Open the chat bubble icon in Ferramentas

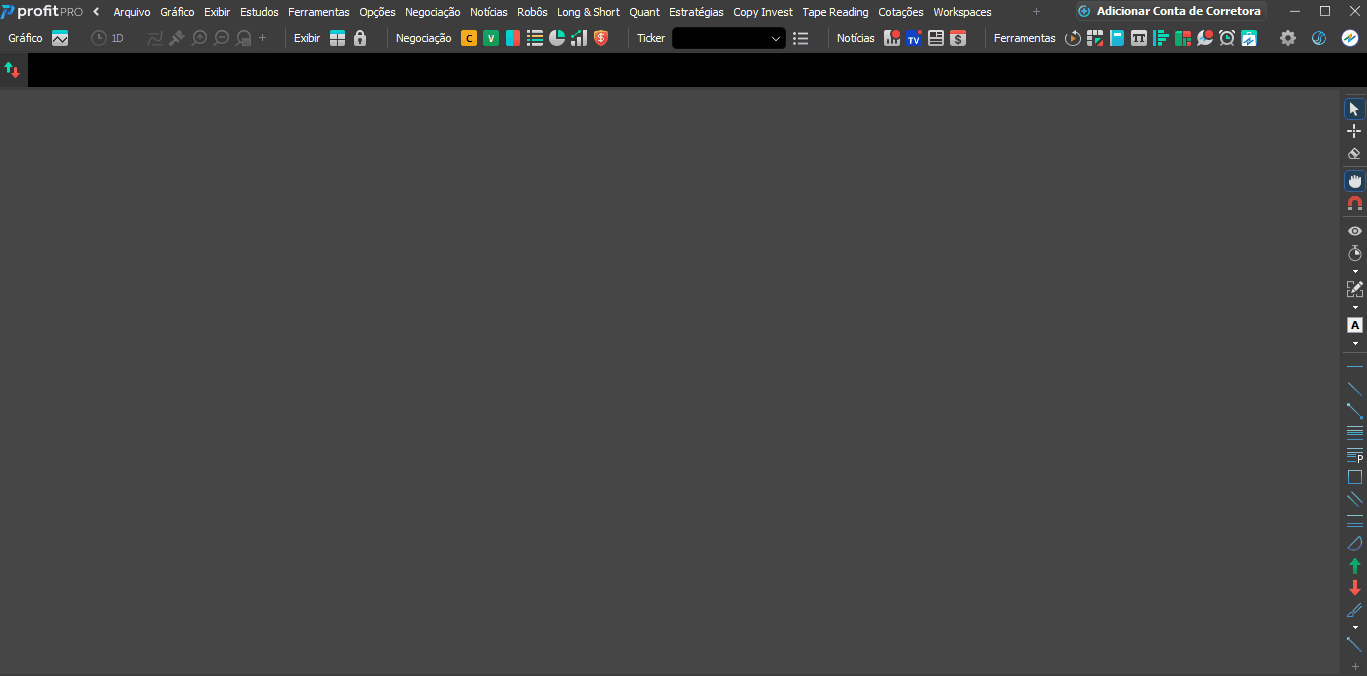pyautogui.click(x=1205, y=38)
